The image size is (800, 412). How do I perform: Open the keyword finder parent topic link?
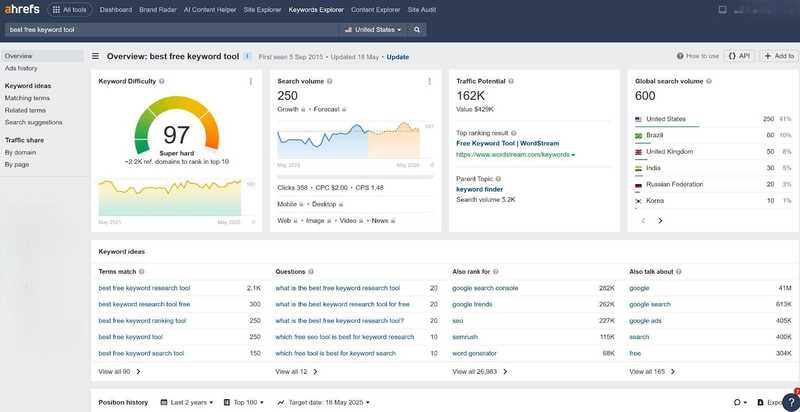click(x=480, y=189)
